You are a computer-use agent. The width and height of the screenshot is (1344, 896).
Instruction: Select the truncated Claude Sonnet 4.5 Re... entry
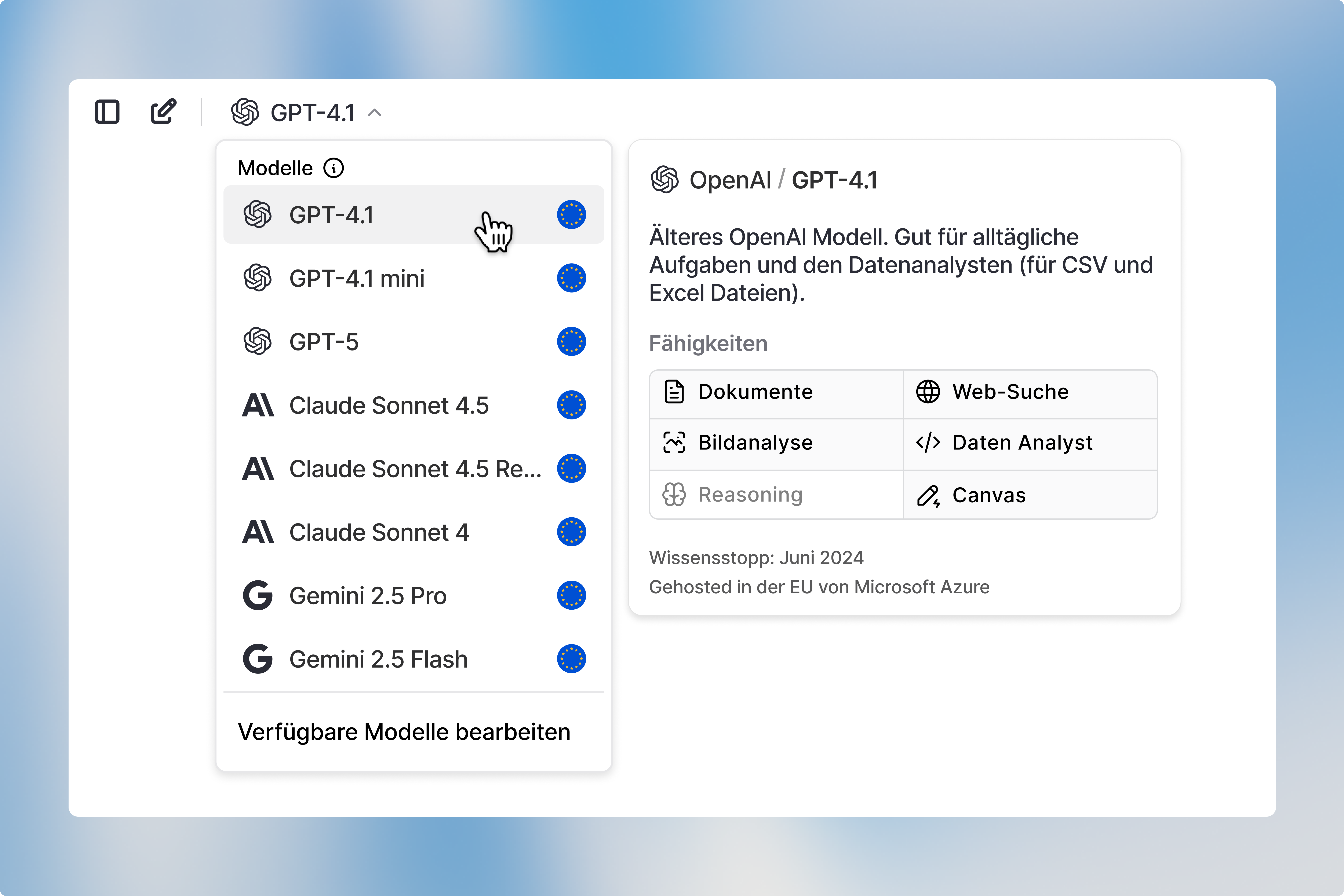click(x=415, y=469)
